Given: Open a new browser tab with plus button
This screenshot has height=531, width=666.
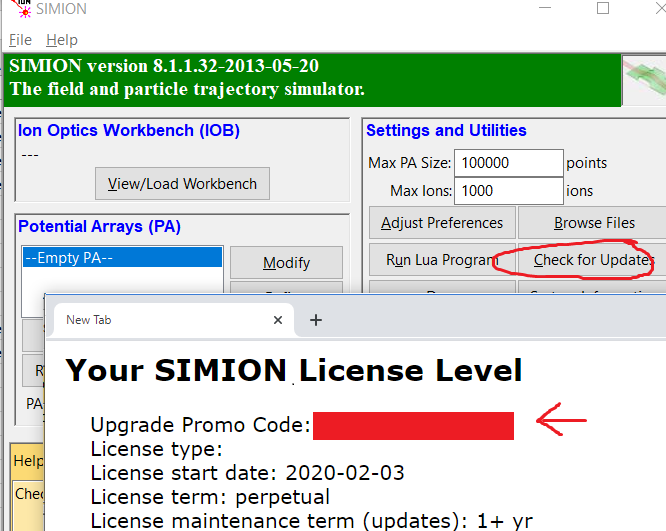Looking at the screenshot, I should (x=316, y=320).
